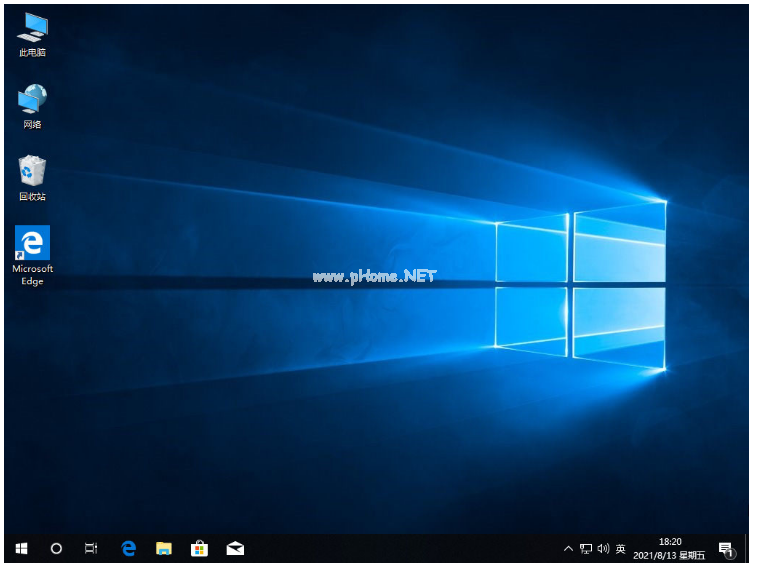Image resolution: width=759 pixels, height=569 pixels.
Task: Open the Start menu Windows button
Action: (x=21, y=548)
